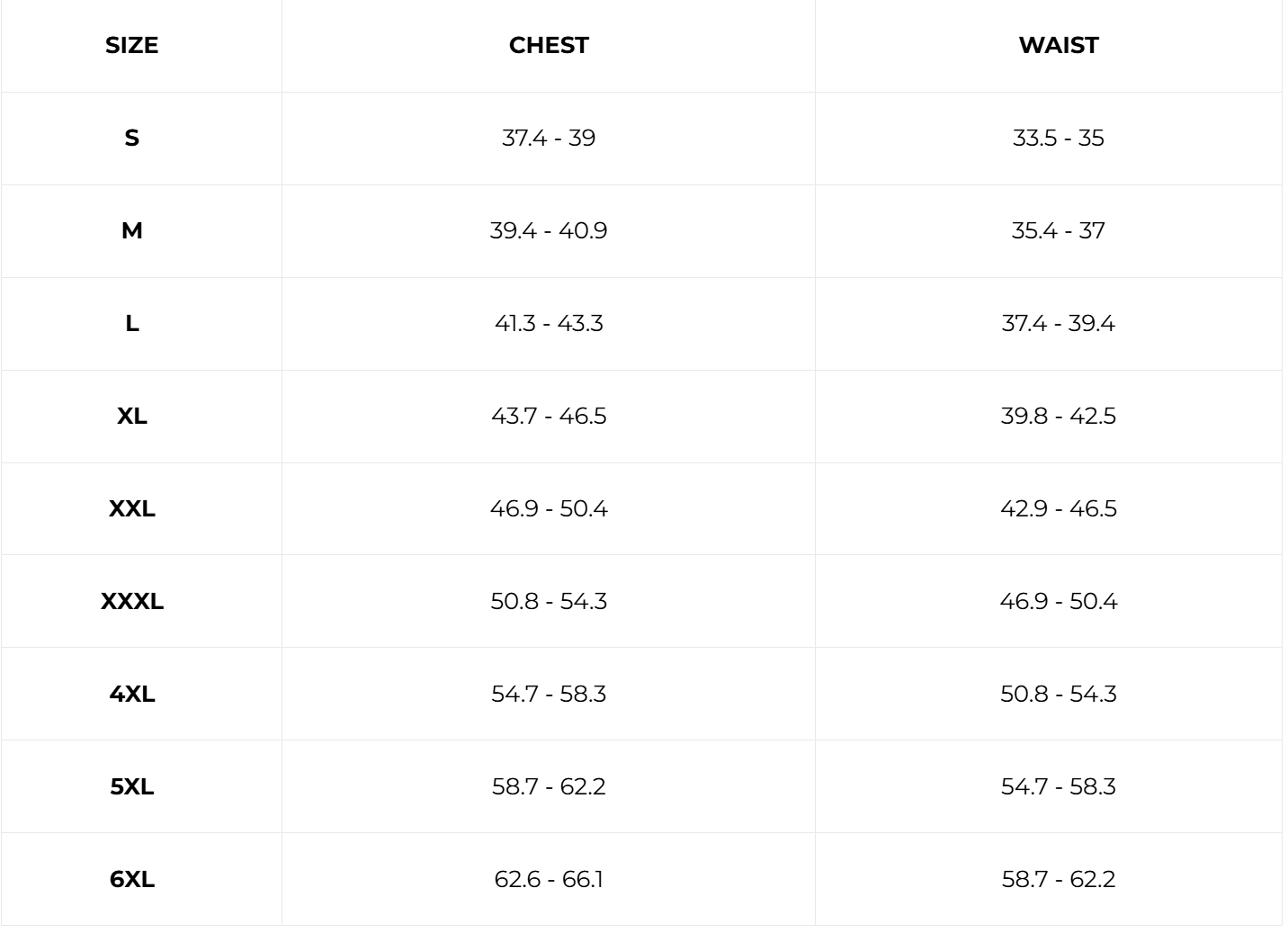The height and width of the screenshot is (933, 1288).
Task: Select the 6XL size row label
Action: click(131, 879)
